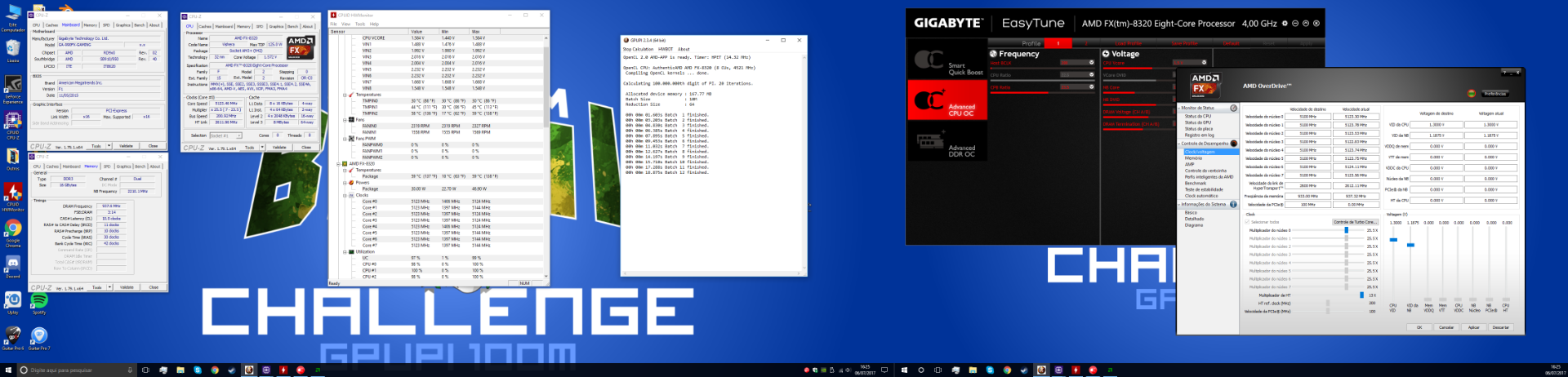Click the OK button in AMD OverDrive

(1419, 327)
